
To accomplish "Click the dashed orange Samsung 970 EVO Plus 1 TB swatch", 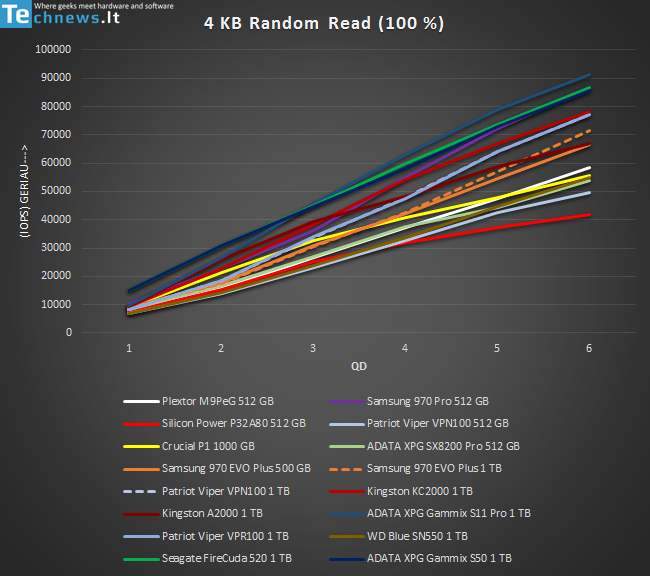I will pos(346,469).
